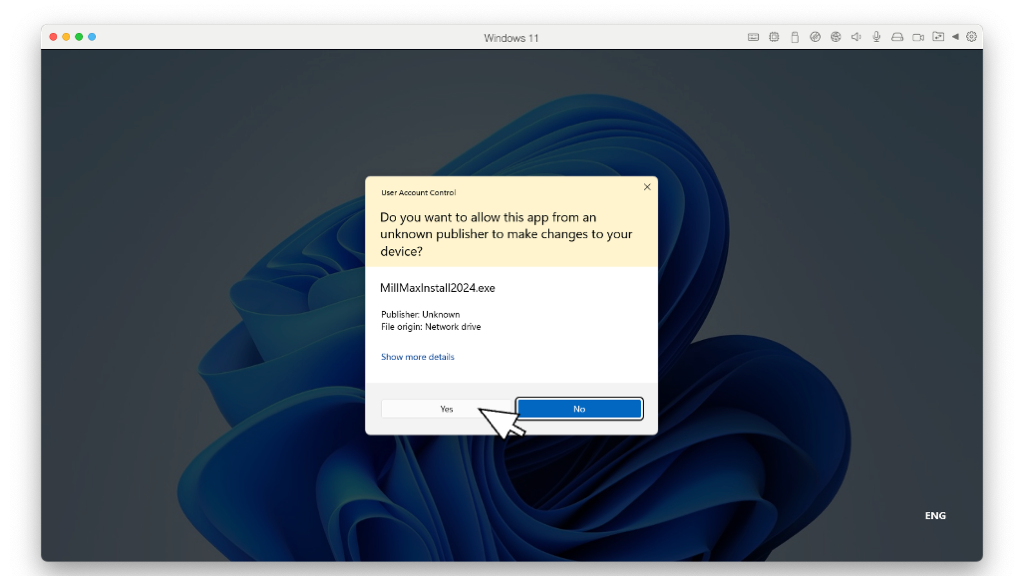
Task: Open the hard disk drive icon
Action: (897, 37)
